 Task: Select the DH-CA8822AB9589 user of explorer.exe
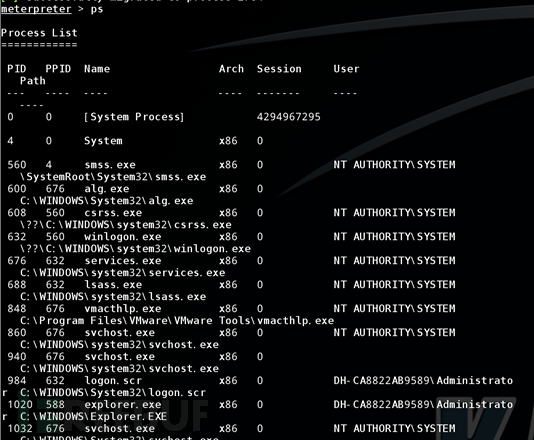pos(423,405)
